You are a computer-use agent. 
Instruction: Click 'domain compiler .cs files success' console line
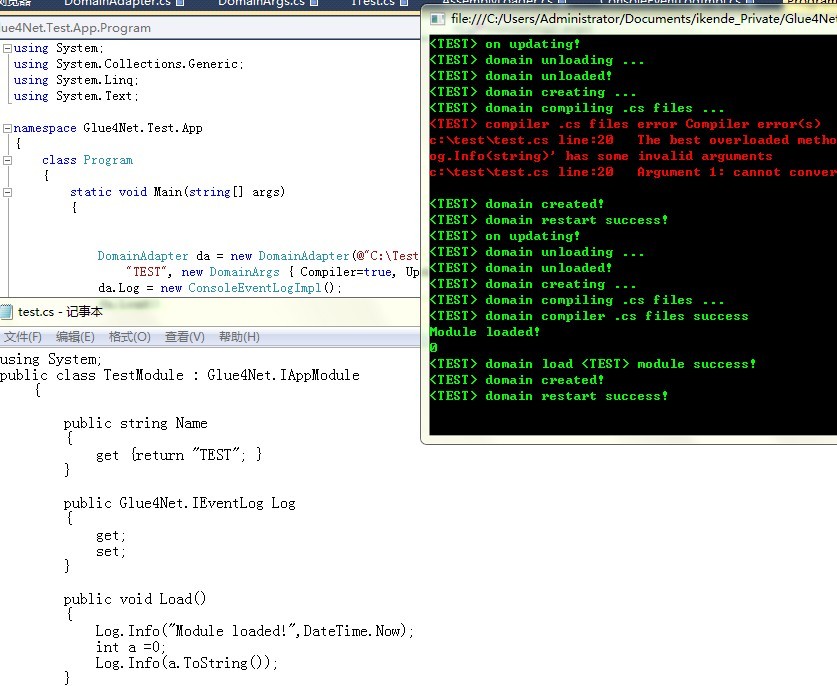[x=589, y=316]
